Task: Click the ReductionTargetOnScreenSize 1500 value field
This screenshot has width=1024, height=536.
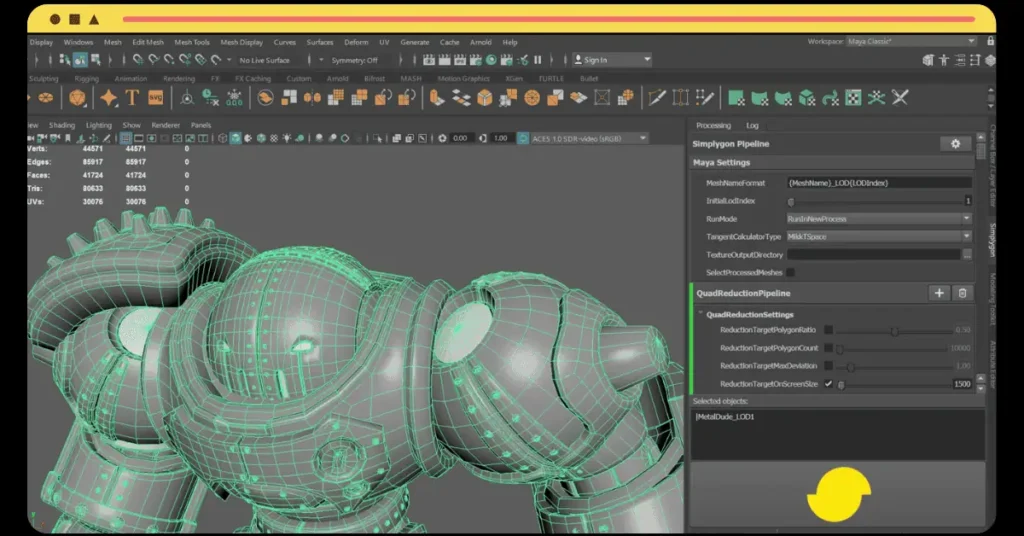Action: [x=961, y=384]
